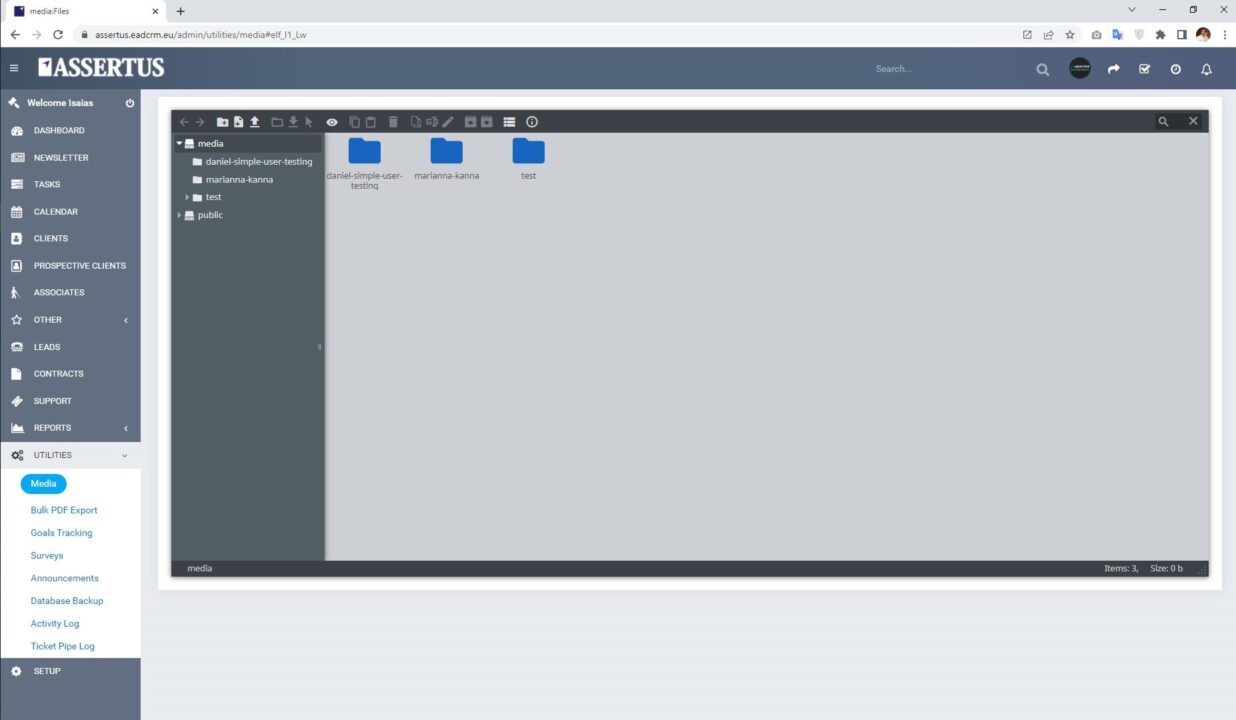Viewport: 1236px width, 720px height.
Task: Click the back arrow in file manager toolbar
Action: (x=184, y=122)
